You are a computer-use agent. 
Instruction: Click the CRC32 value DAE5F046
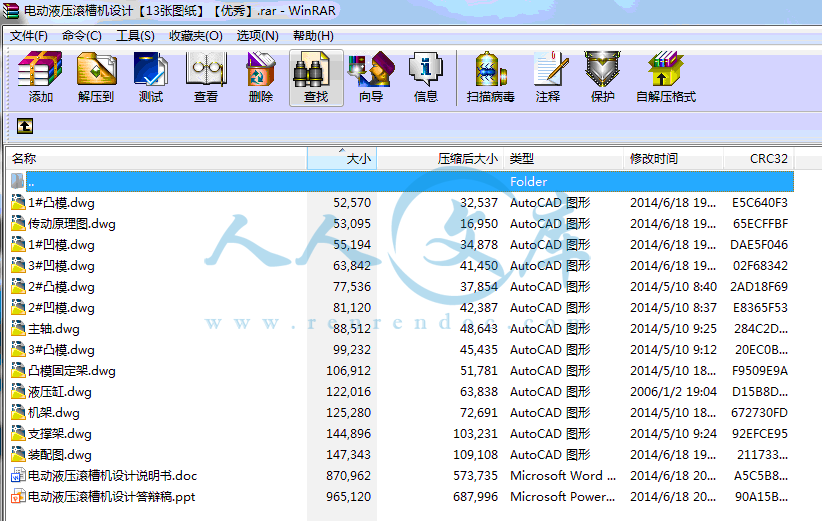(x=759, y=245)
